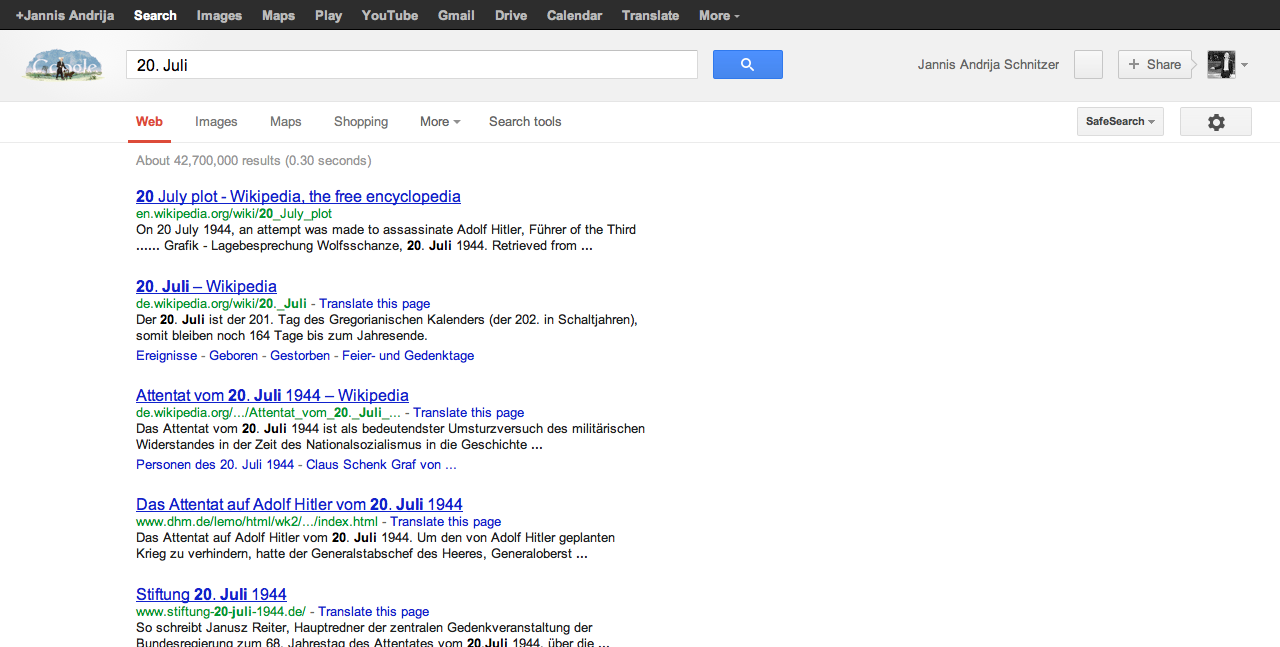Focus the search box containing 20. Juli
Image resolution: width=1280 pixels, height=647 pixels.
(x=411, y=65)
